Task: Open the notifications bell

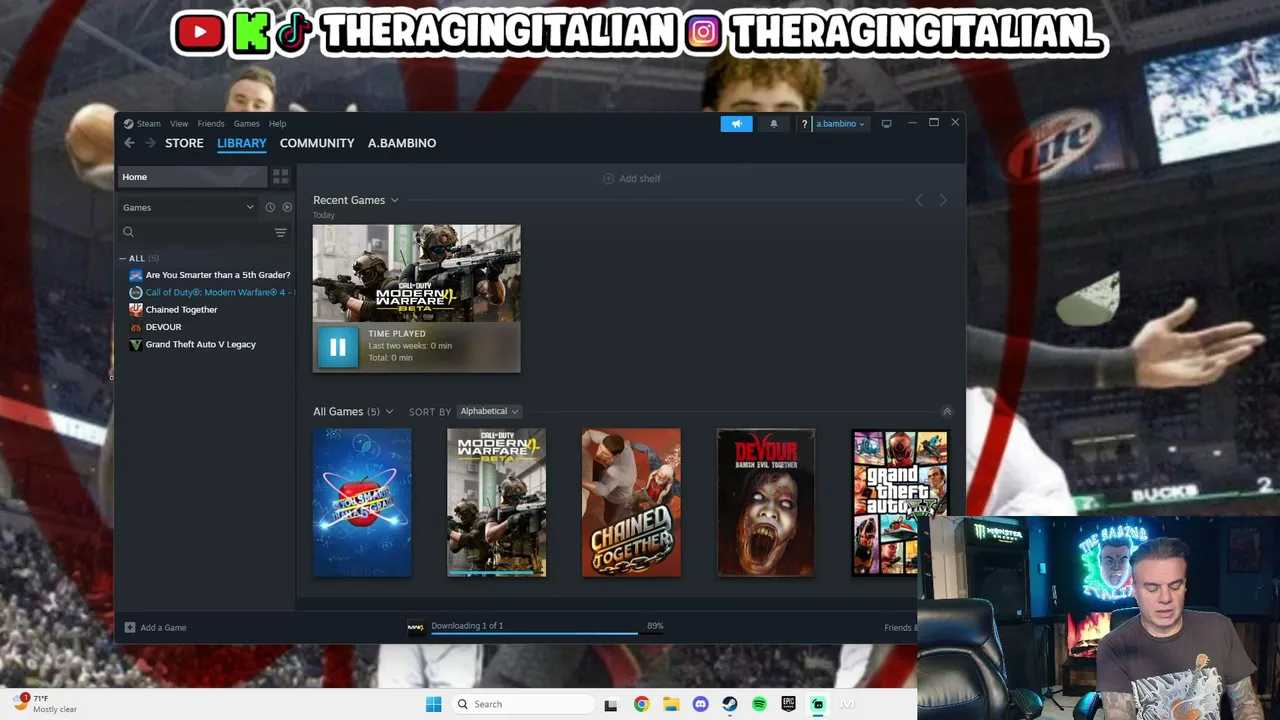Action: pos(773,124)
